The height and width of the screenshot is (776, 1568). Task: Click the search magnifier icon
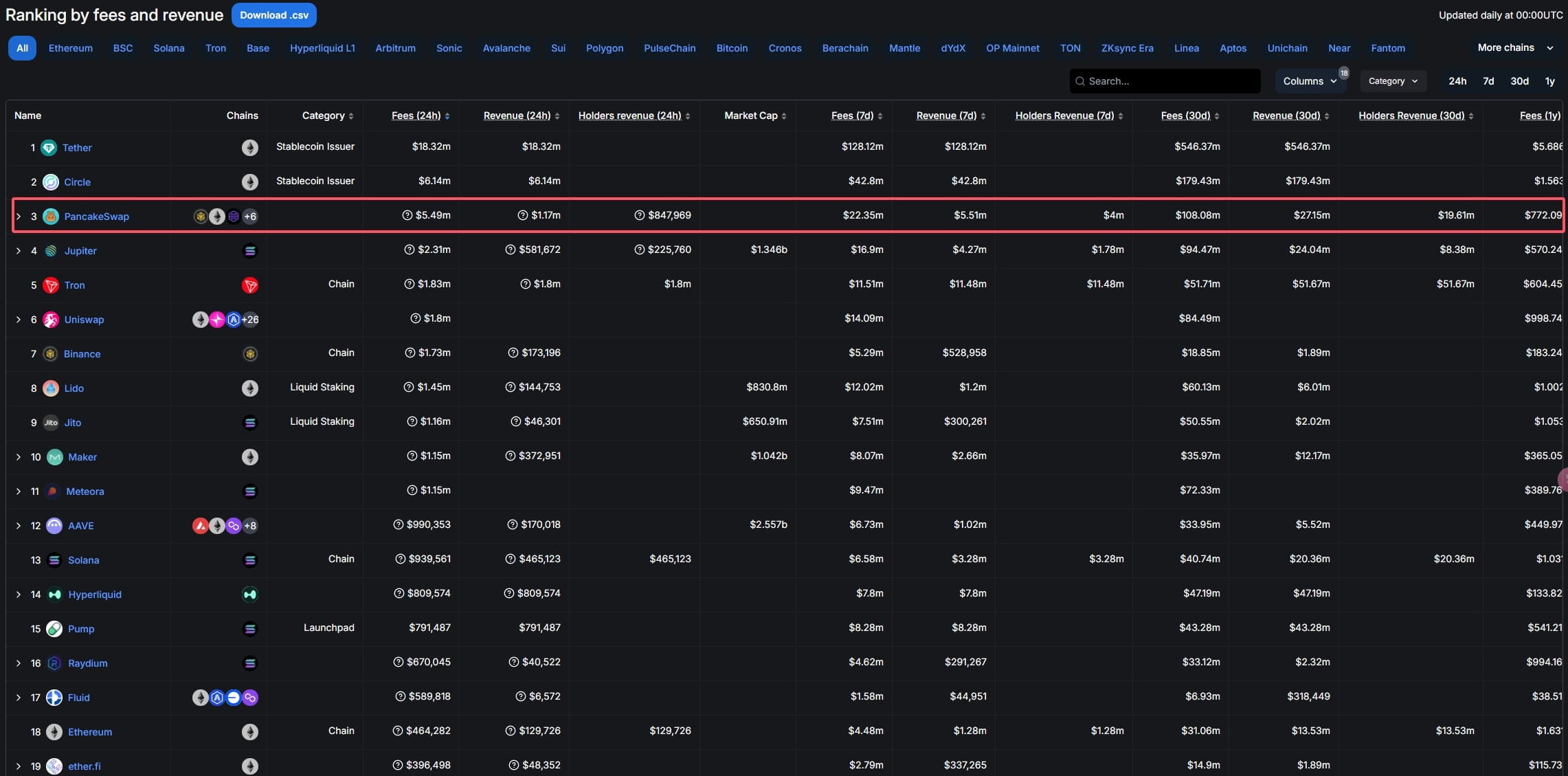click(1080, 81)
